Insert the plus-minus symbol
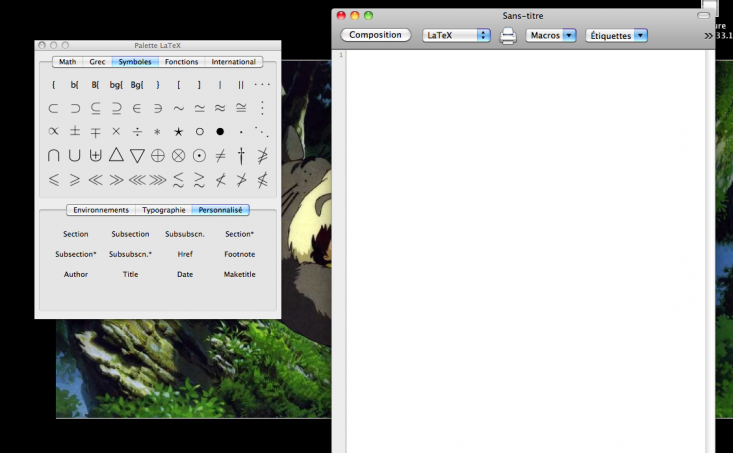 [74, 132]
